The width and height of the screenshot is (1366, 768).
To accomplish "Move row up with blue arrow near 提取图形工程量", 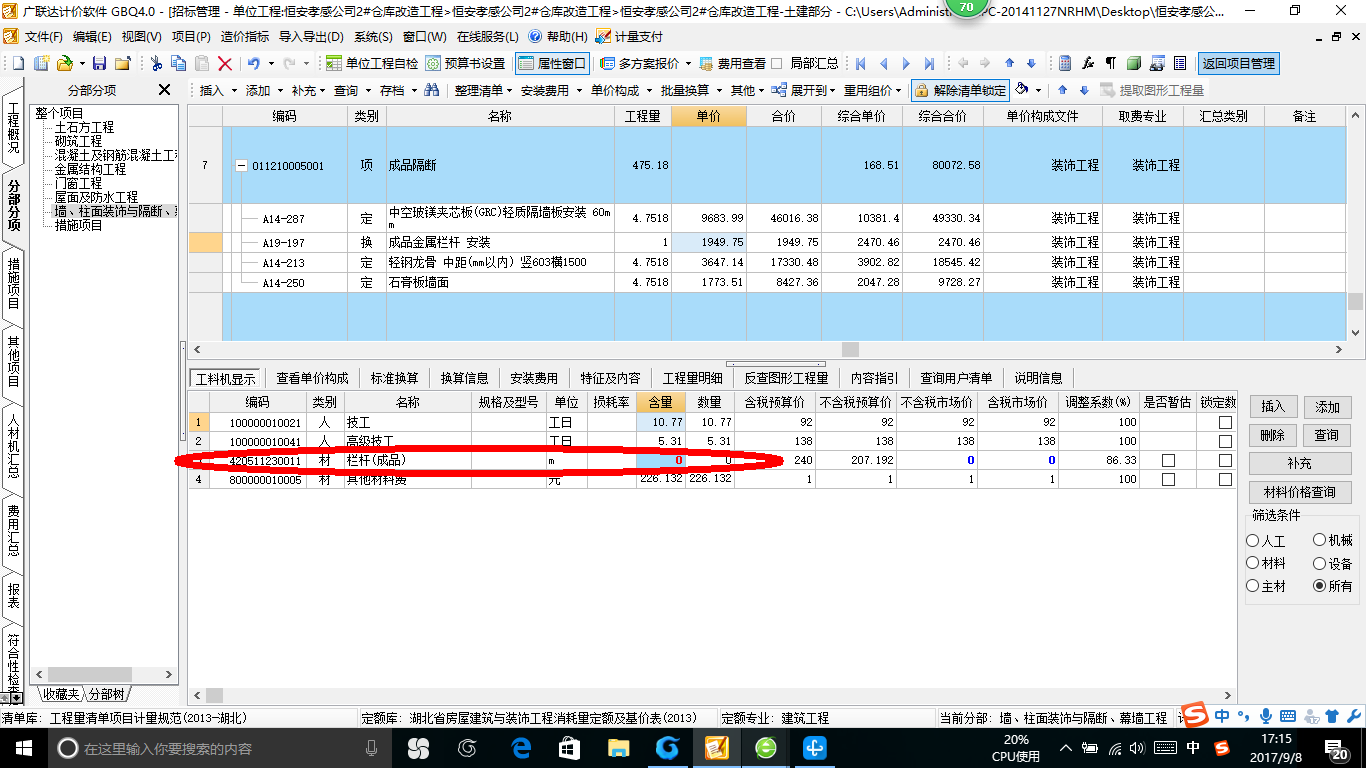I will click(x=1064, y=90).
